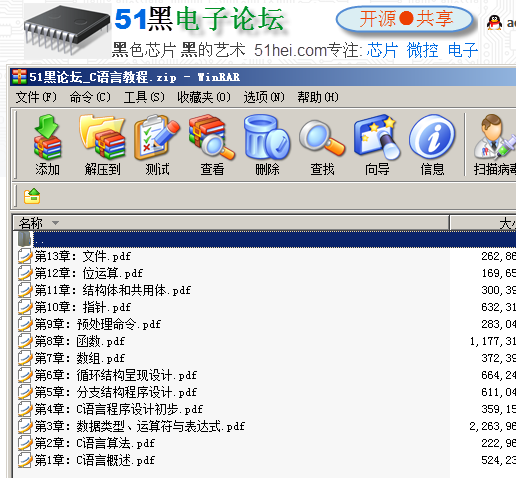Select file 第11章：结构体和共用体.pdf

[113, 290]
